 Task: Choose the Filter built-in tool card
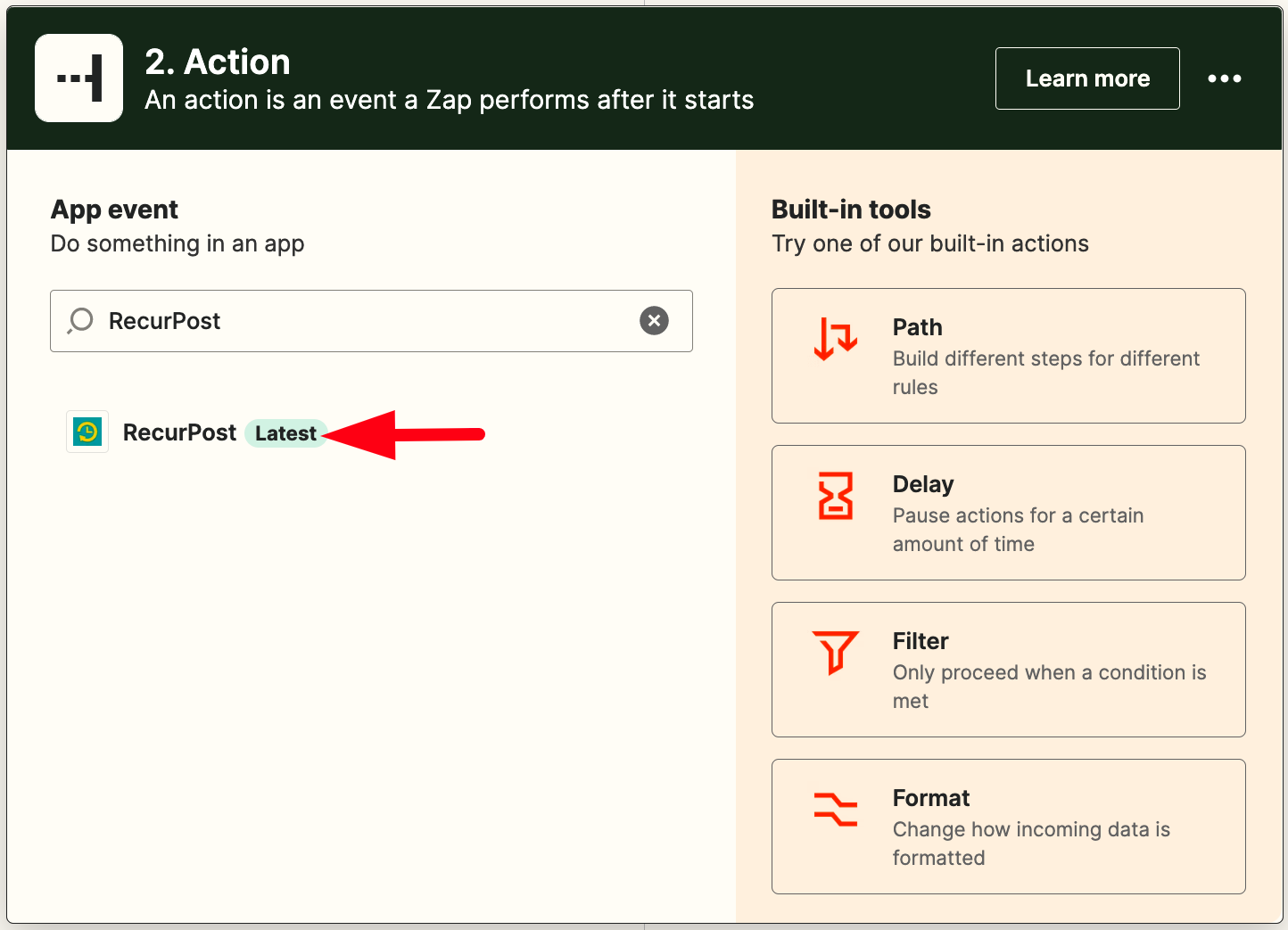[1008, 670]
